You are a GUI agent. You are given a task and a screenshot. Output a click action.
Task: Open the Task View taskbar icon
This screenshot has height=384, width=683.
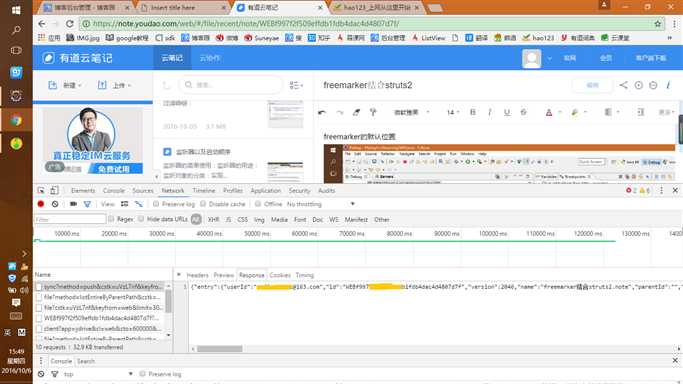(x=16, y=51)
